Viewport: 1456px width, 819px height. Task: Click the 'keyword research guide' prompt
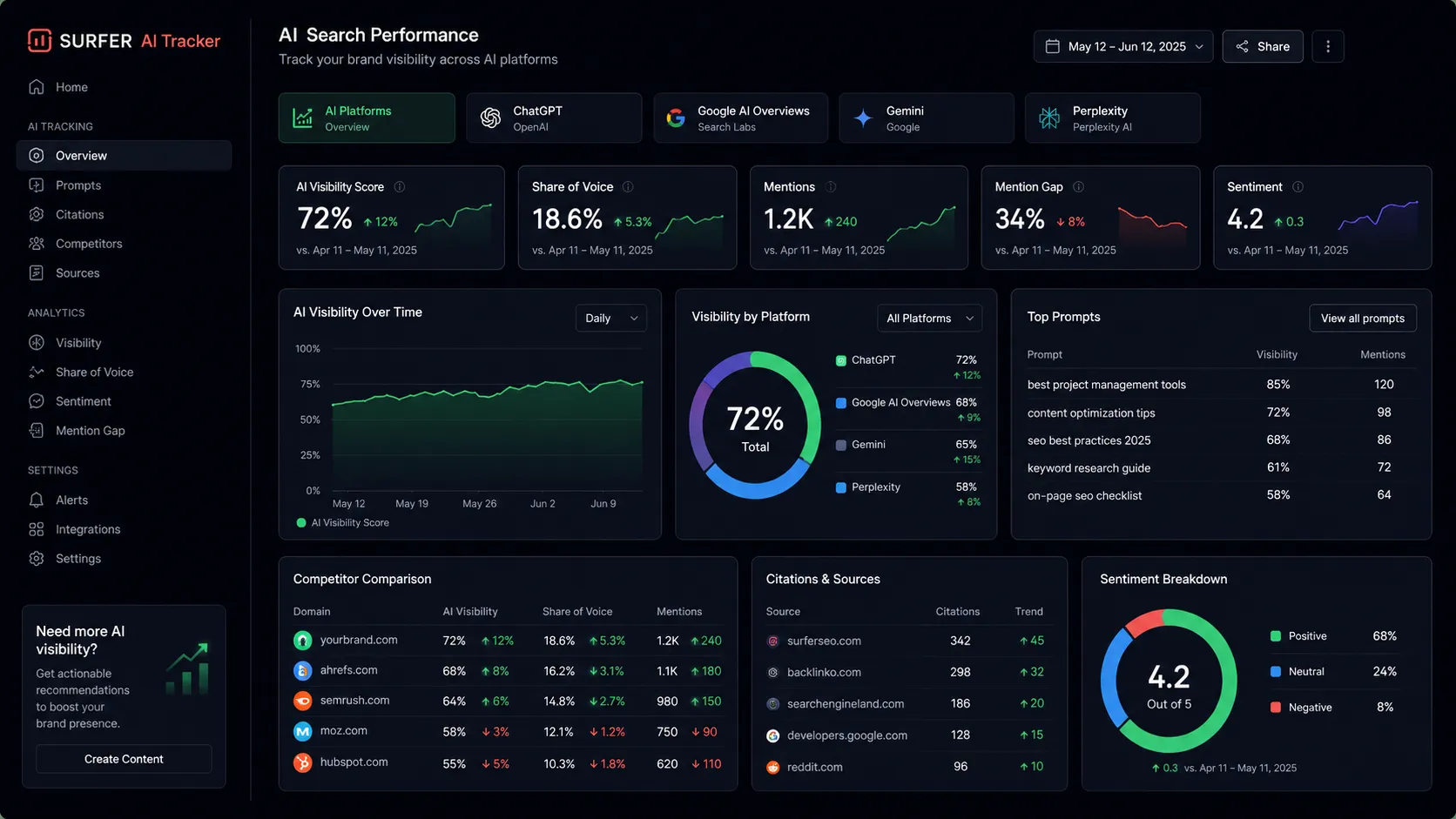coord(1089,468)
